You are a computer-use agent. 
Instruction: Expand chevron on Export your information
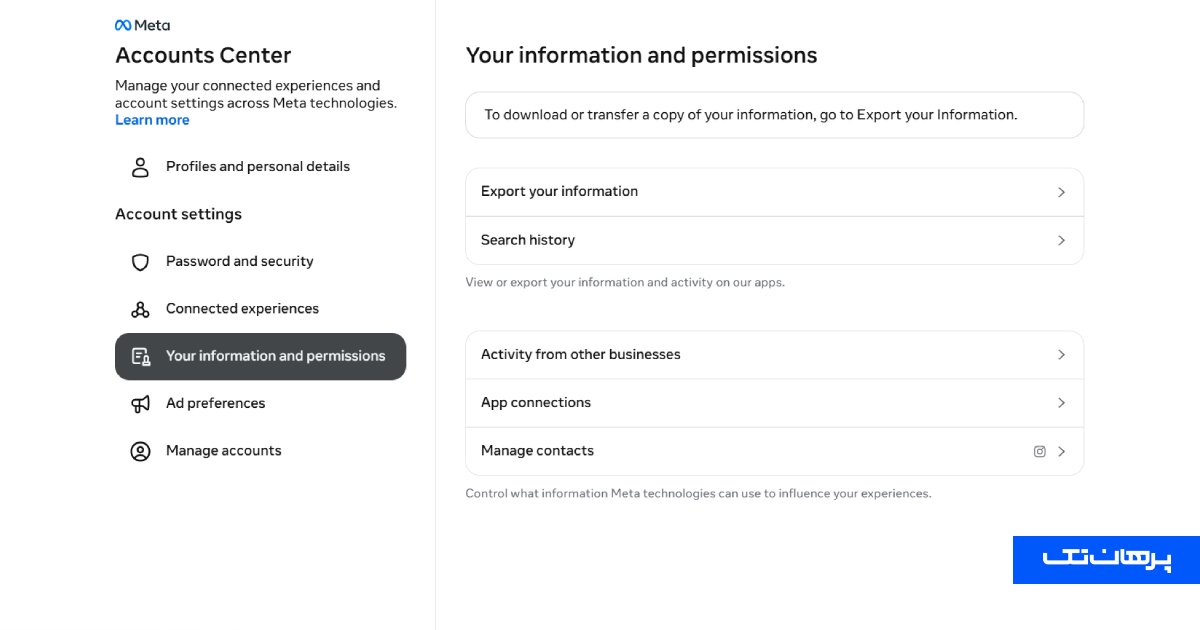click(x=1062, y=192)
